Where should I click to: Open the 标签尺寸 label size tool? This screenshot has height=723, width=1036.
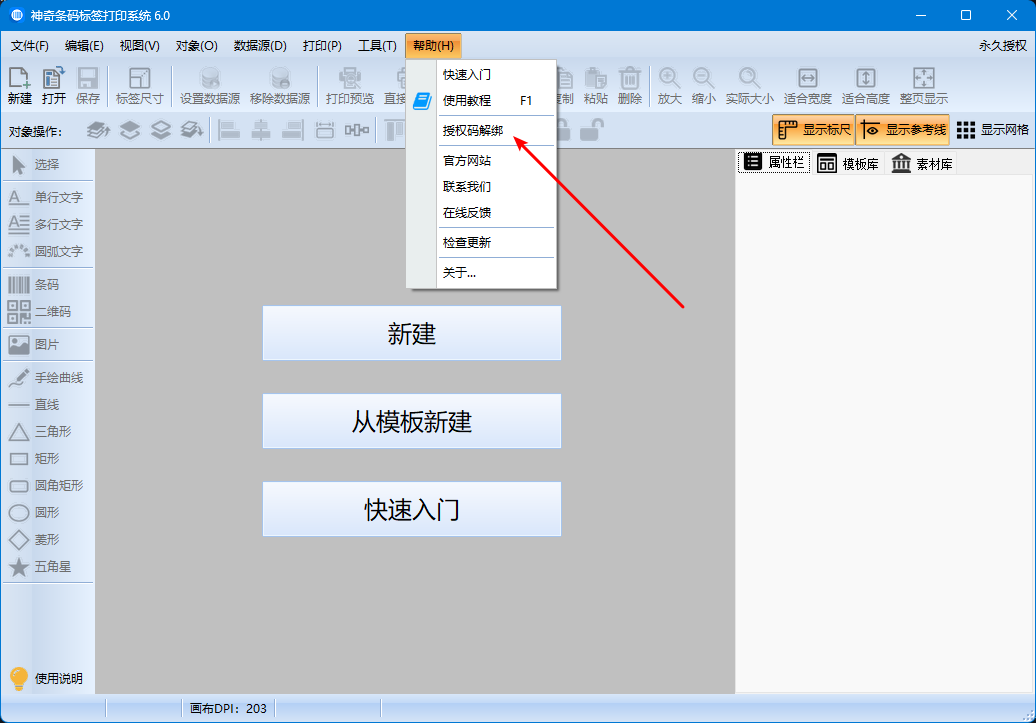point(139,86)
